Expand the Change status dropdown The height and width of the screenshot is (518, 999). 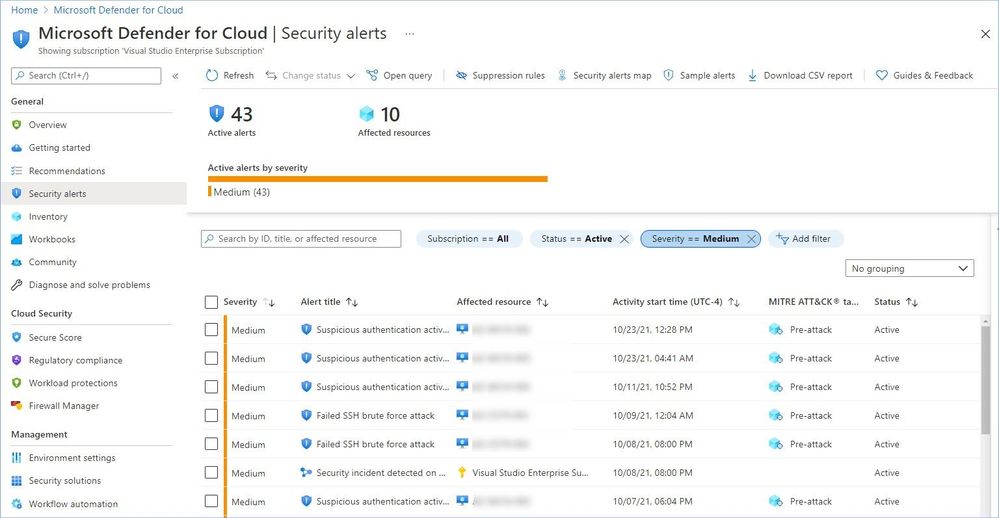click(351, 76)
